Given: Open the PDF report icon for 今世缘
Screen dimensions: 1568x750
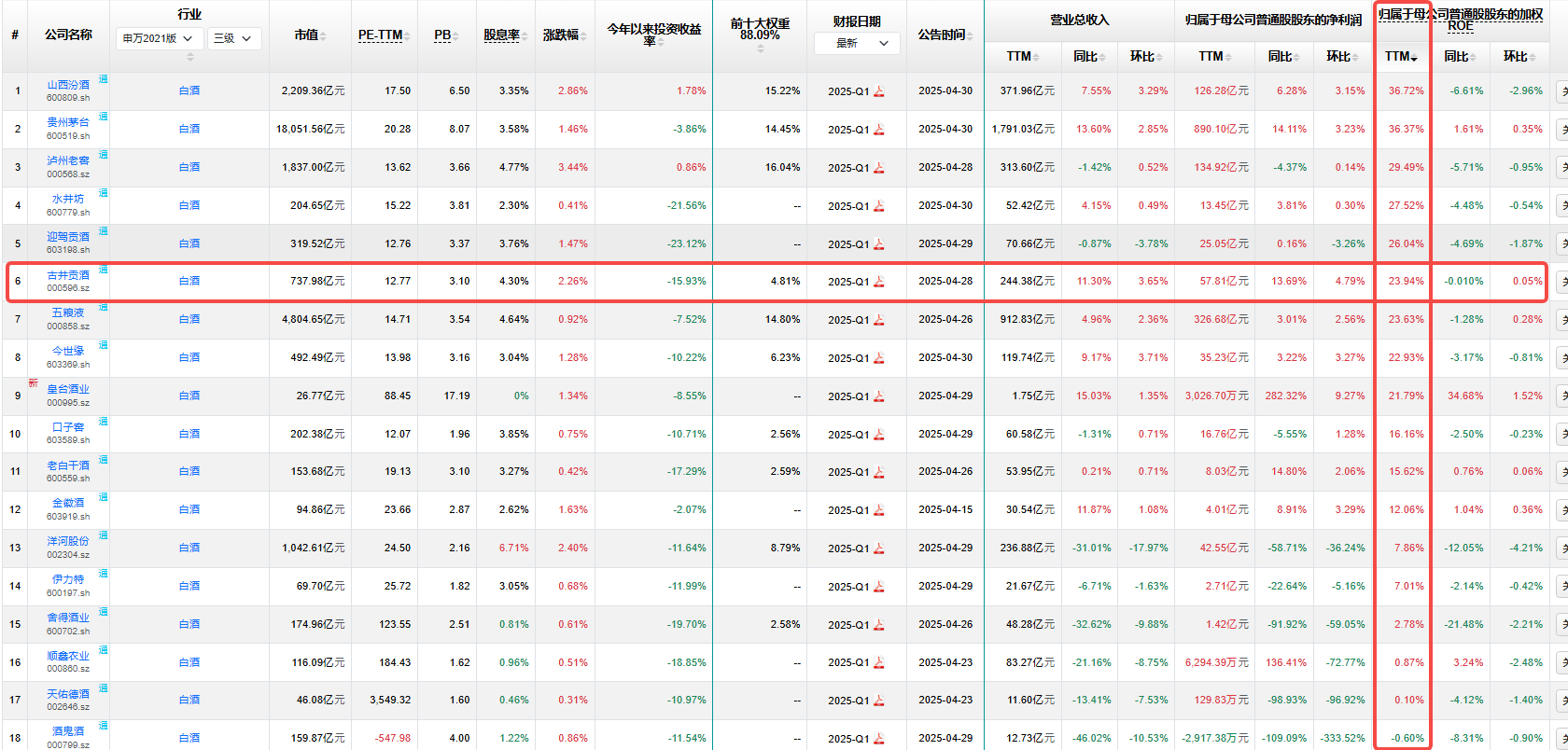Looking at the screenshot, I should click(x=879, y=358).
